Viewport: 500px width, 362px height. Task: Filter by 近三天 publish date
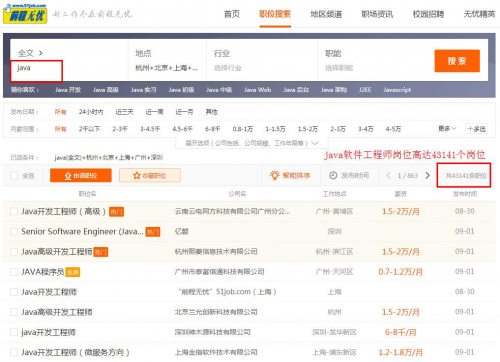click(124, 112)
